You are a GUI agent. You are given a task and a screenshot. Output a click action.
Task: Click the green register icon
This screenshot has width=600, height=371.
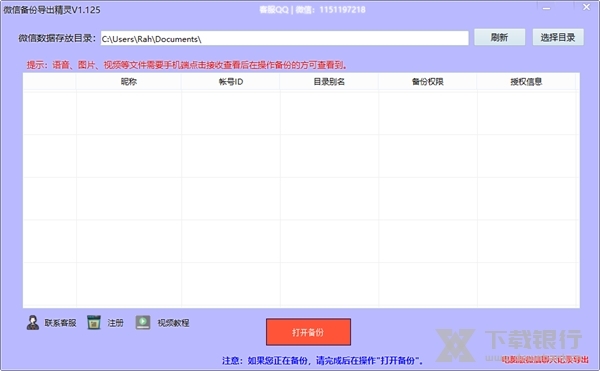click(94, 322)
